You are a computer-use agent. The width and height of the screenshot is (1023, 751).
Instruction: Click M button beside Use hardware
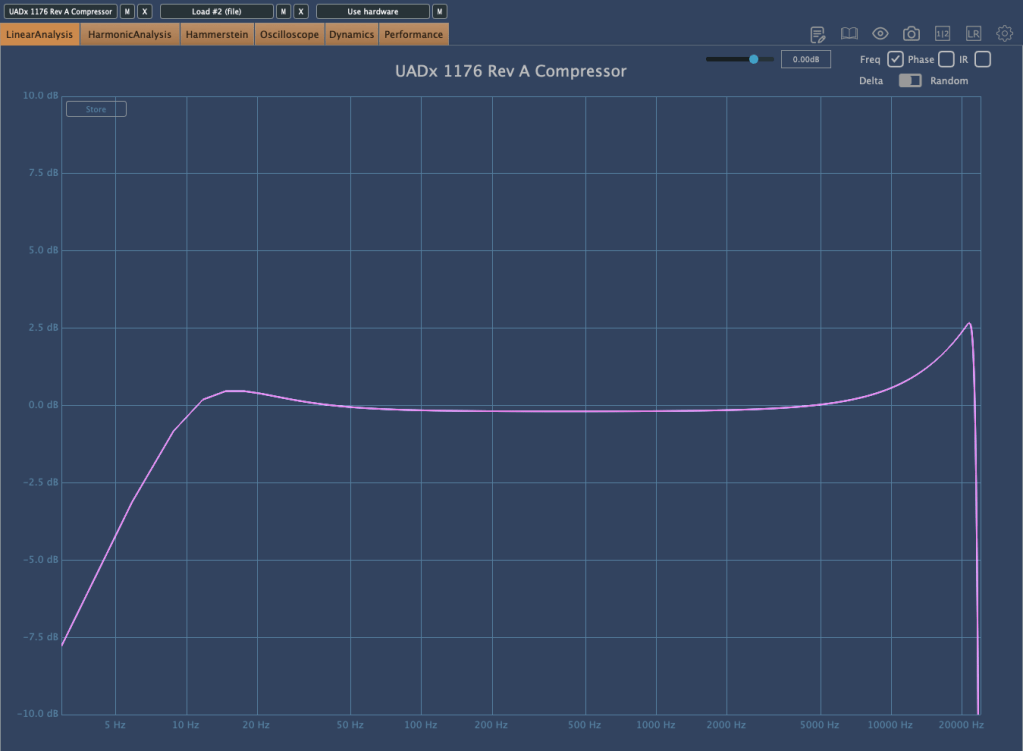[x=440, y=12]
